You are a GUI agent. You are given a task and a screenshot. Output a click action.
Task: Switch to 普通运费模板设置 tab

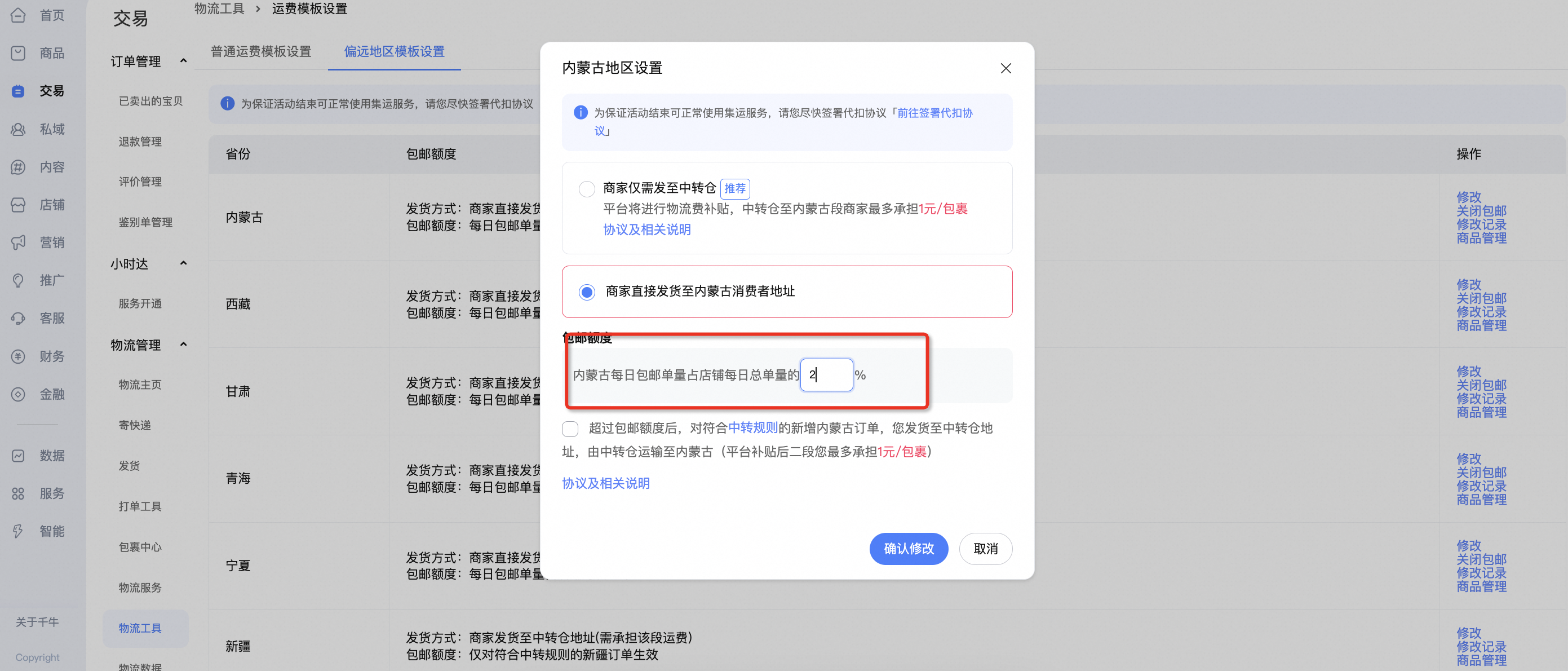pyautogui.click(x=260, y=51)
